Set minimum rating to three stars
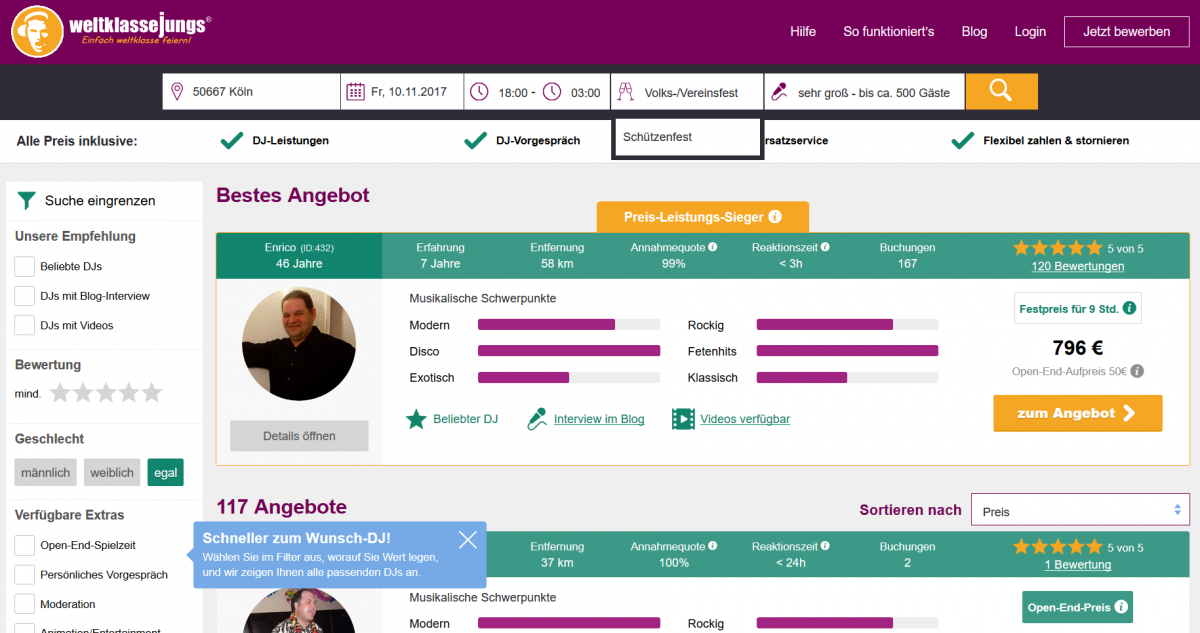Viewport: 1200px width, 633px height. pos(106,393)
